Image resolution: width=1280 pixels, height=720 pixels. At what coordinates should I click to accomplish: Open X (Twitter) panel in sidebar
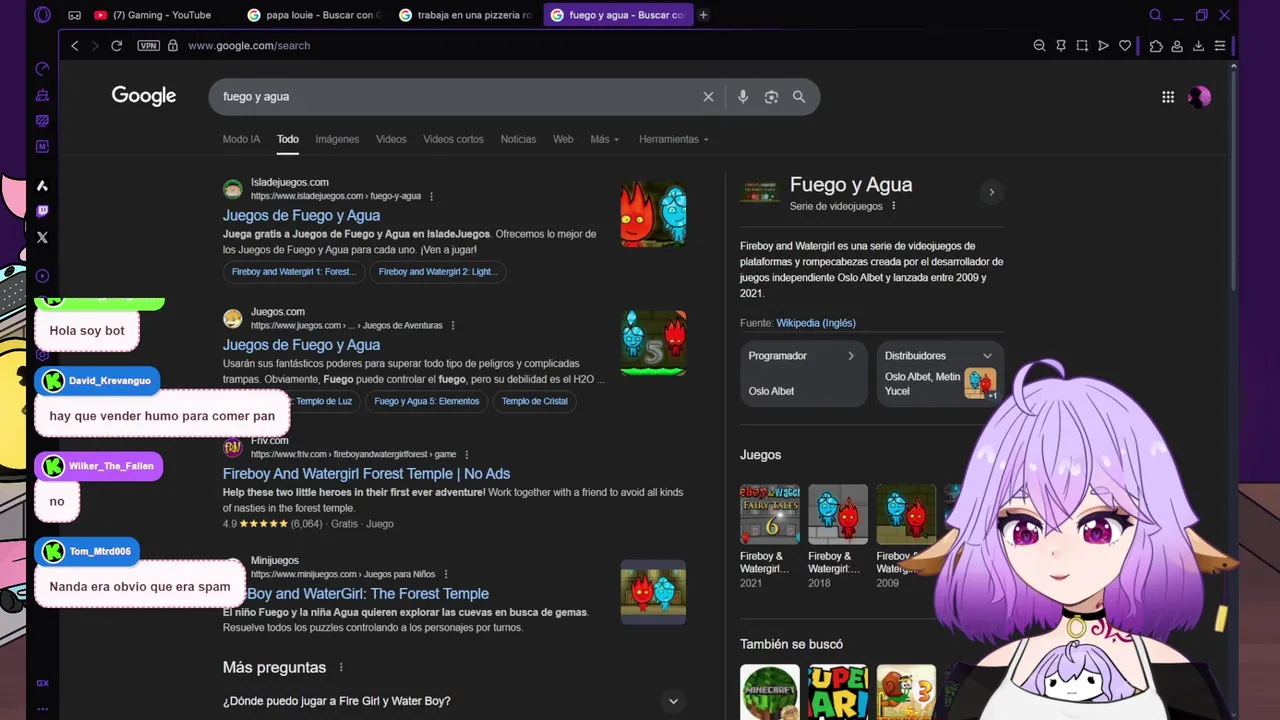pyautogui.click(x=42, y=238)
